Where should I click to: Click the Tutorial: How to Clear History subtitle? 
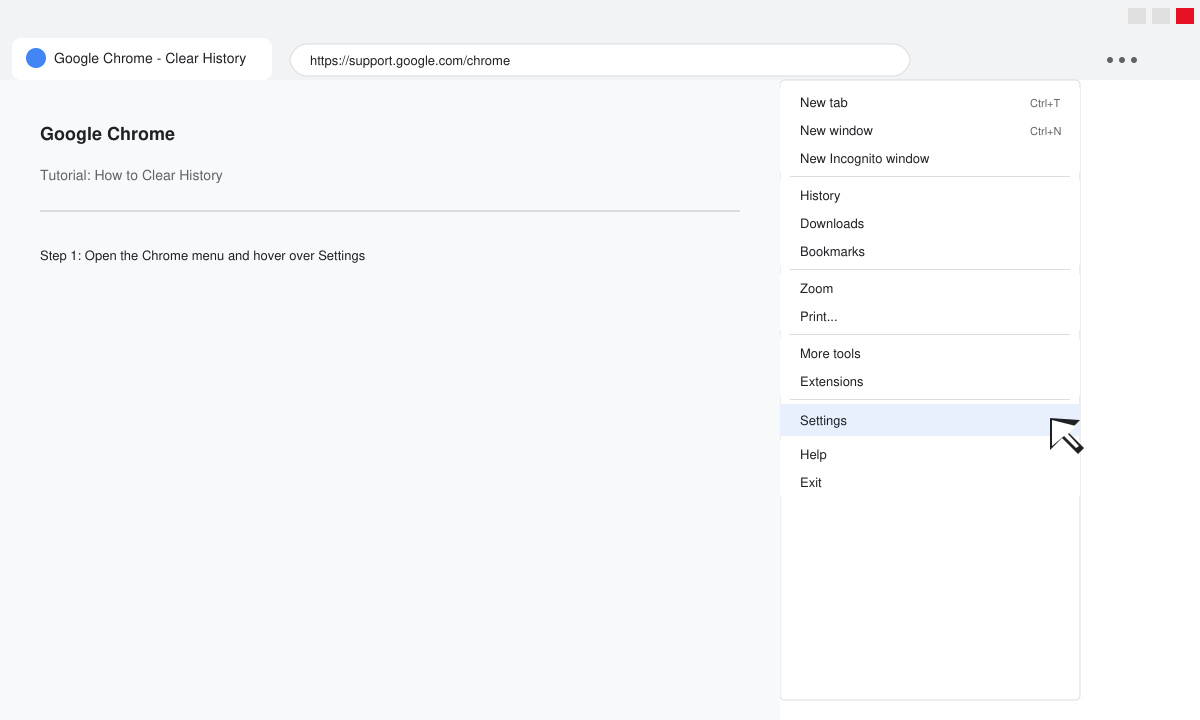click(x=131, y=175)
